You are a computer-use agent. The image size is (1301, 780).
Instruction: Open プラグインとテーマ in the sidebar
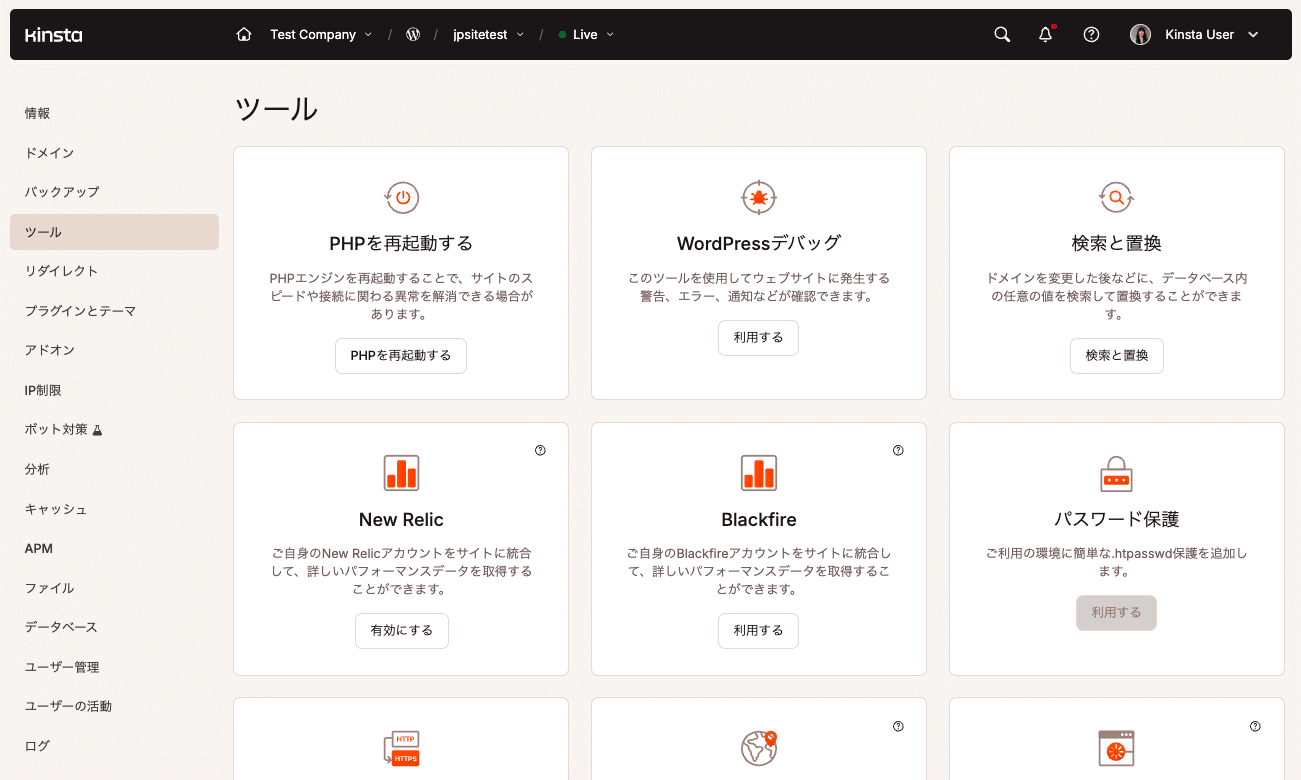point(114,311)
